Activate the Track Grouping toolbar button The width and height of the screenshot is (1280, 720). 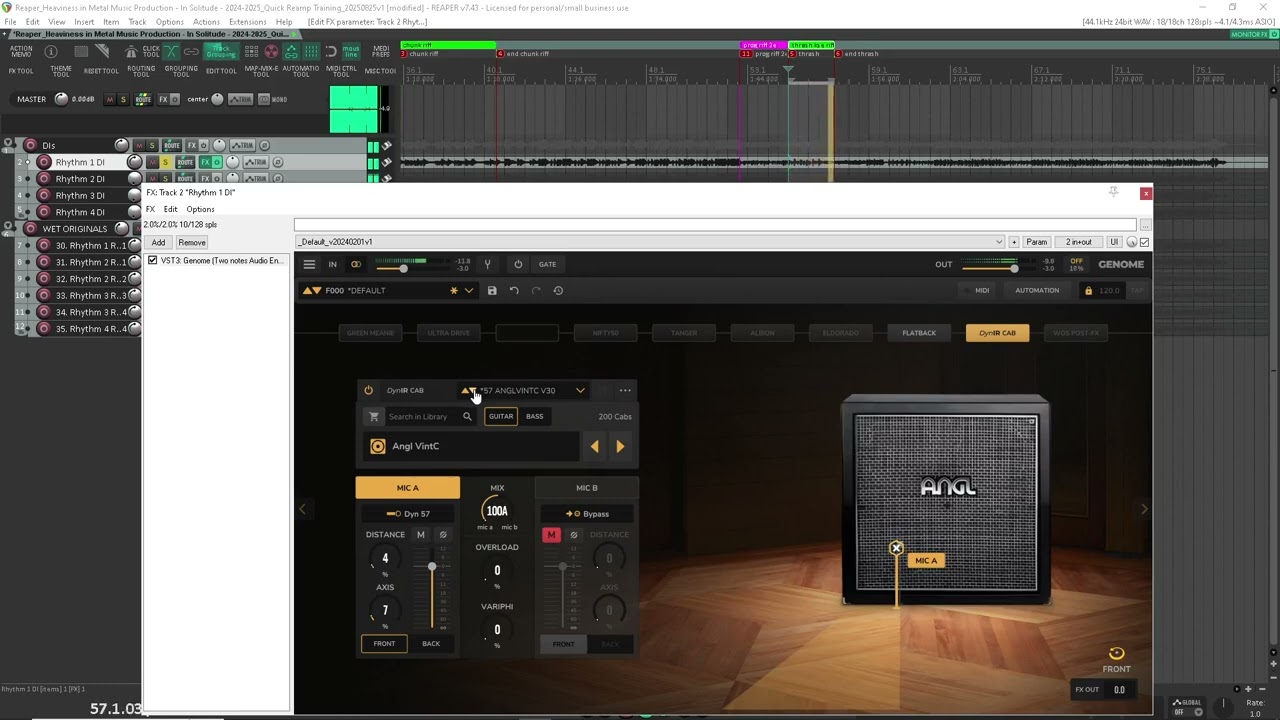[220, 51]
